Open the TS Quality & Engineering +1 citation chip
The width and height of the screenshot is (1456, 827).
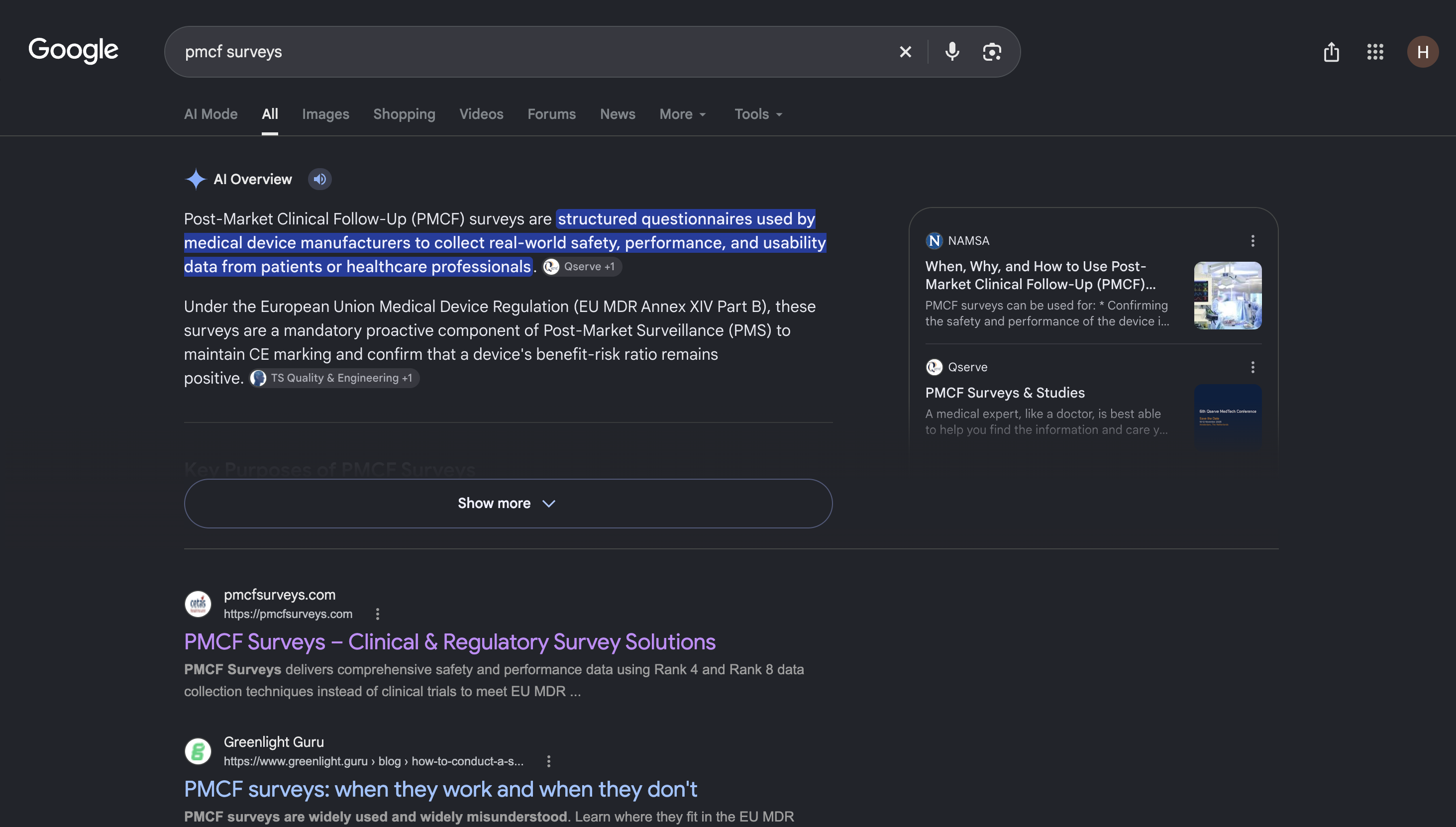pyautogui.click(x=334, y=378)
